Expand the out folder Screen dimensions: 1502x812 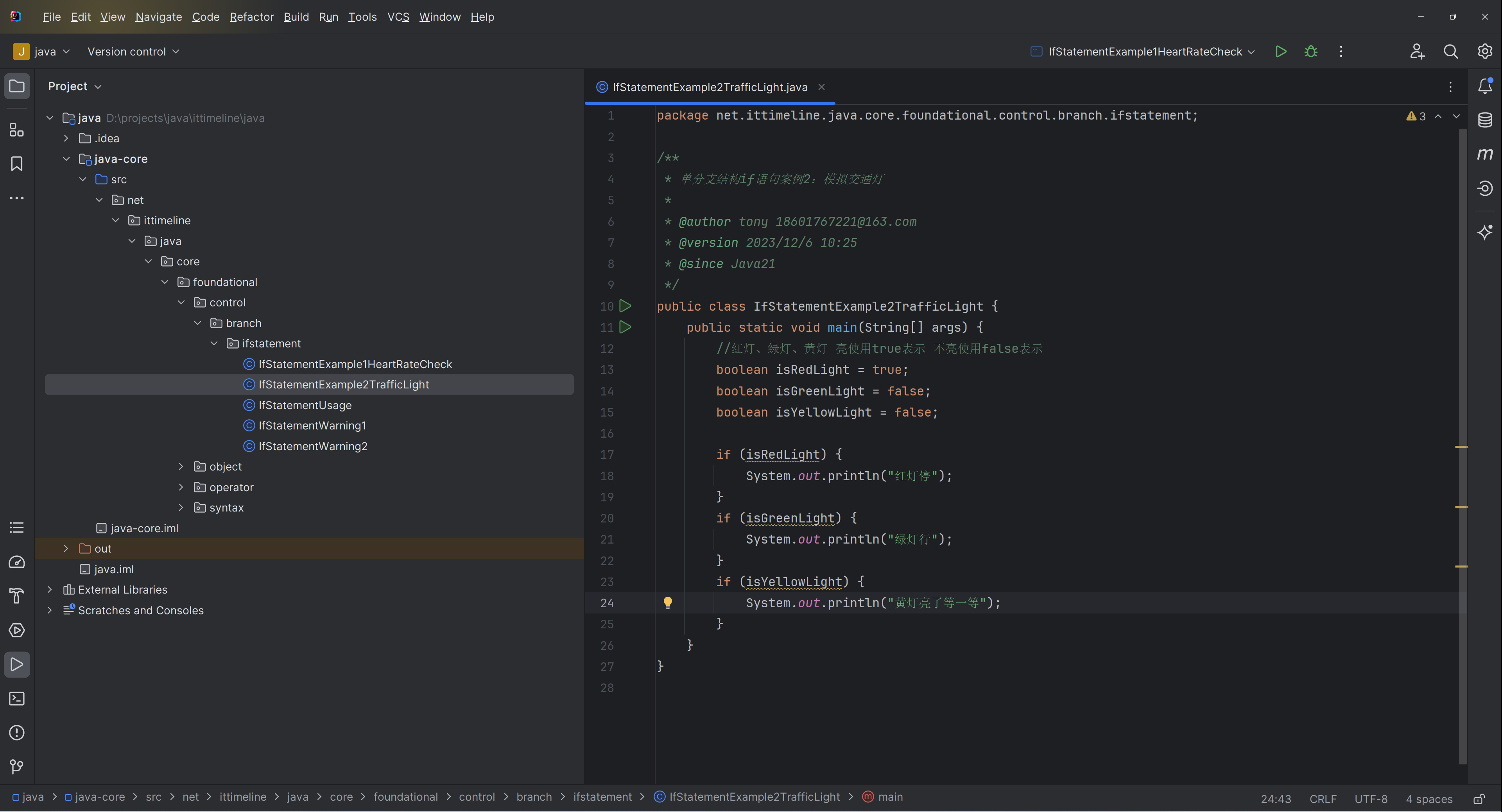point(66,549)
